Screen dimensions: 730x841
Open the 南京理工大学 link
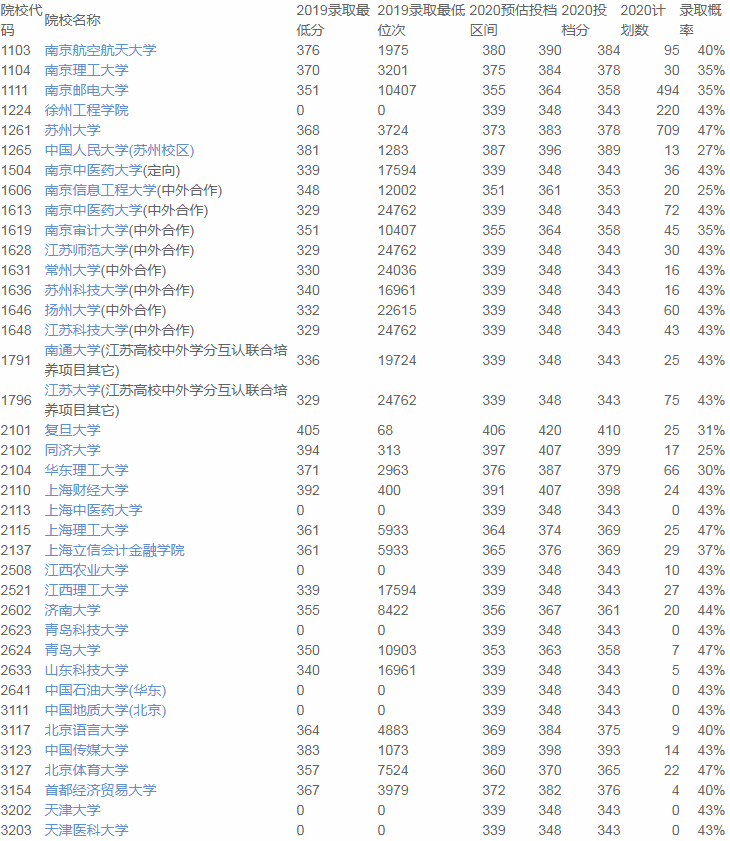86,70
